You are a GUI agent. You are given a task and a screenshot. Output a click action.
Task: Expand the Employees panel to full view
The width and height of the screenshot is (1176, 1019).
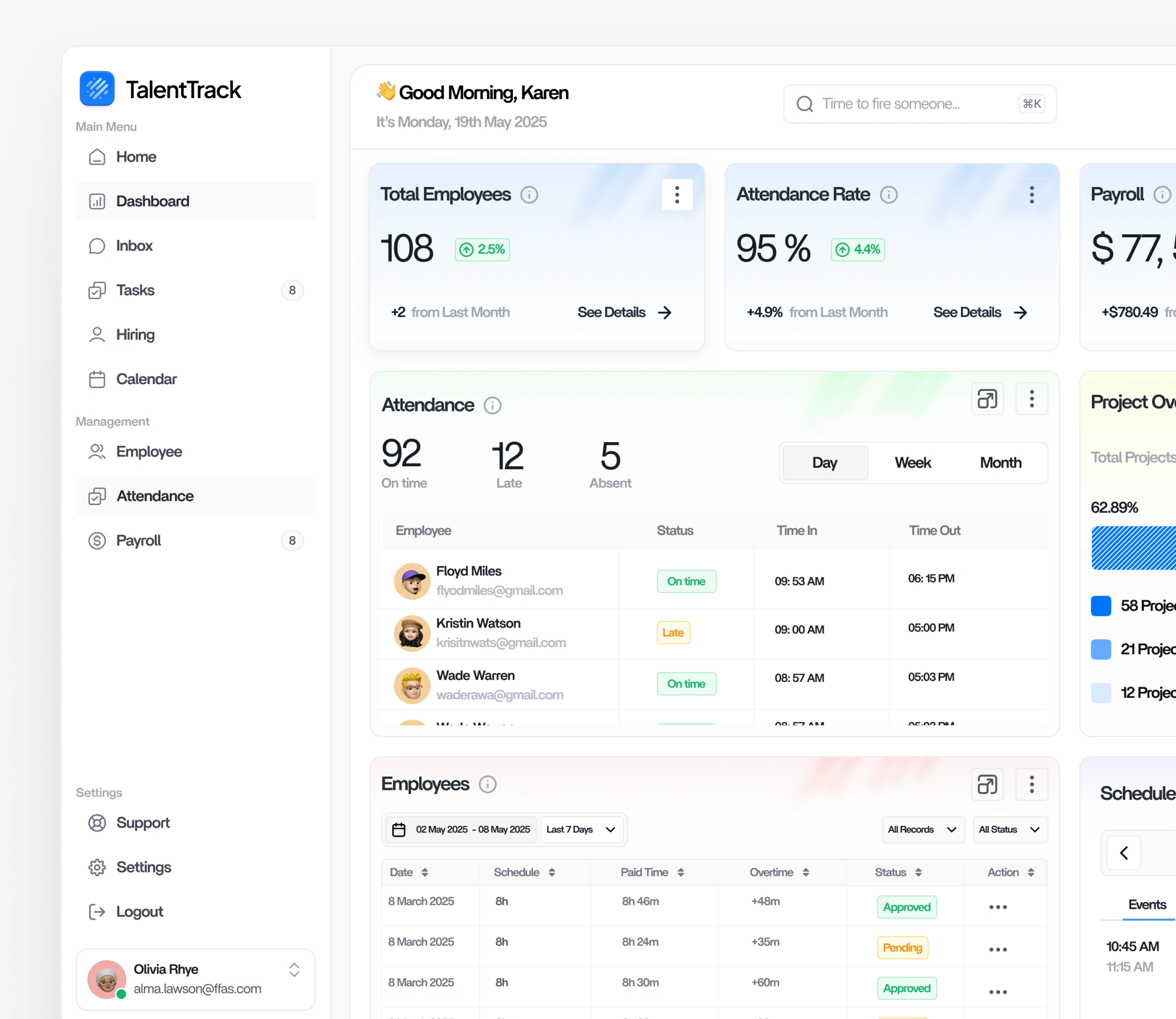(987, 784)
